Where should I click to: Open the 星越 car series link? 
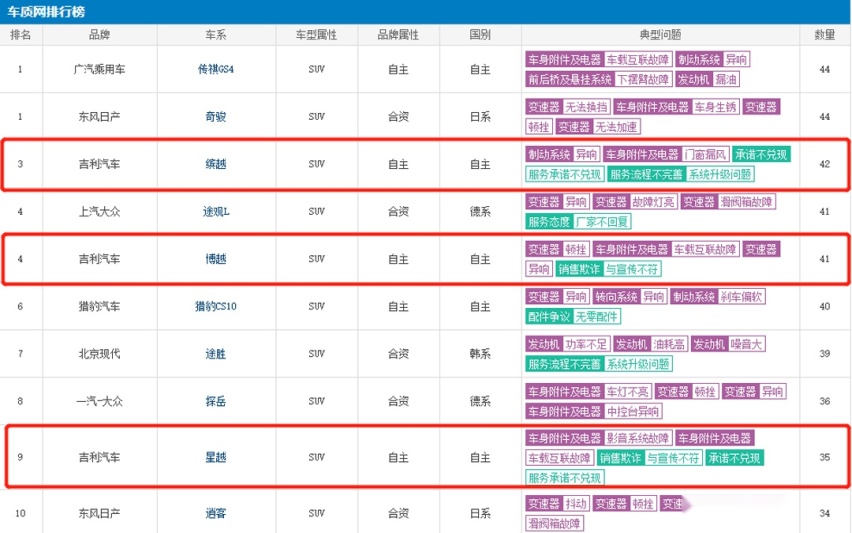tap(216, 457)
